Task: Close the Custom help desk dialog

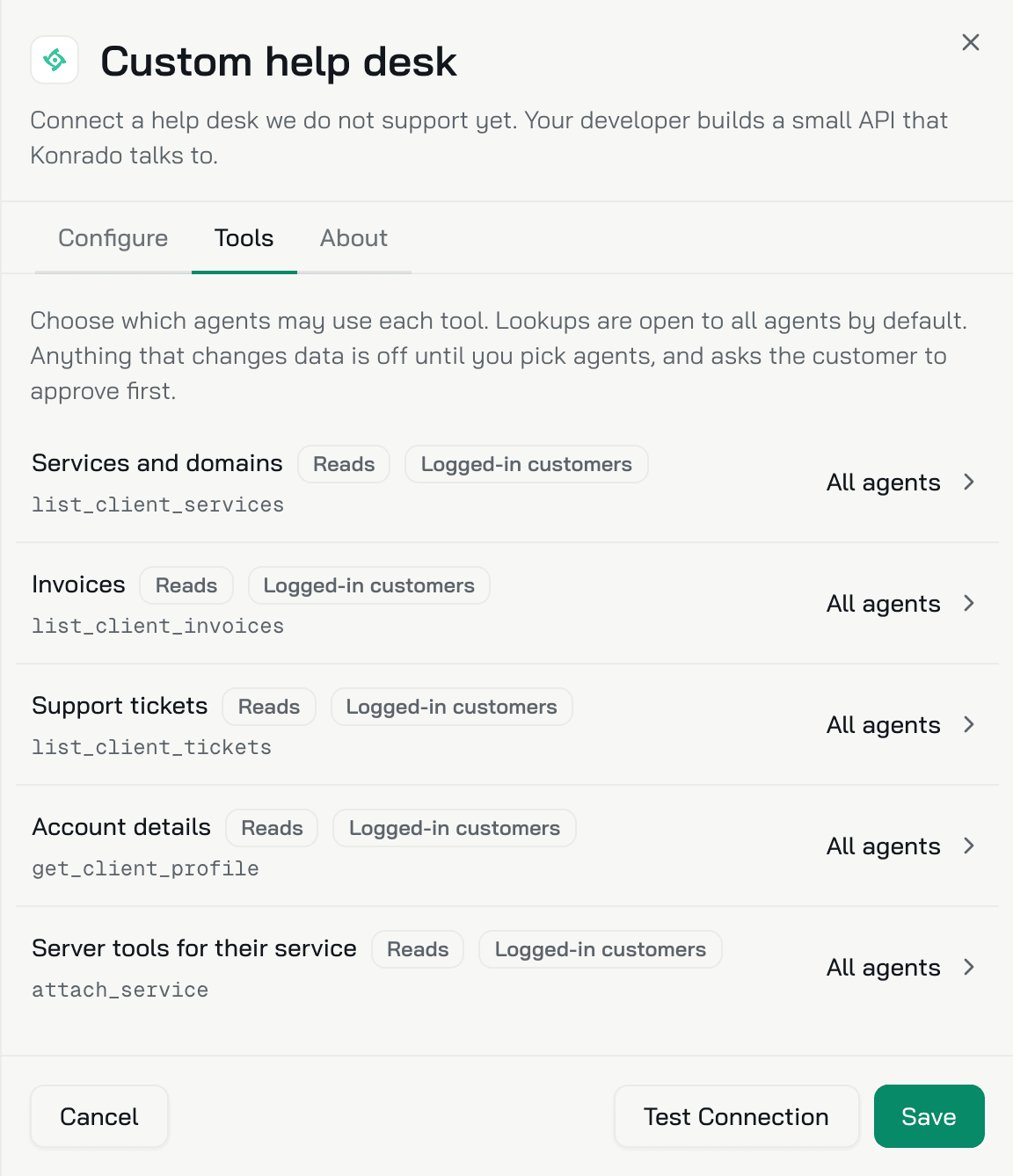Action: [x=971, y=42]
